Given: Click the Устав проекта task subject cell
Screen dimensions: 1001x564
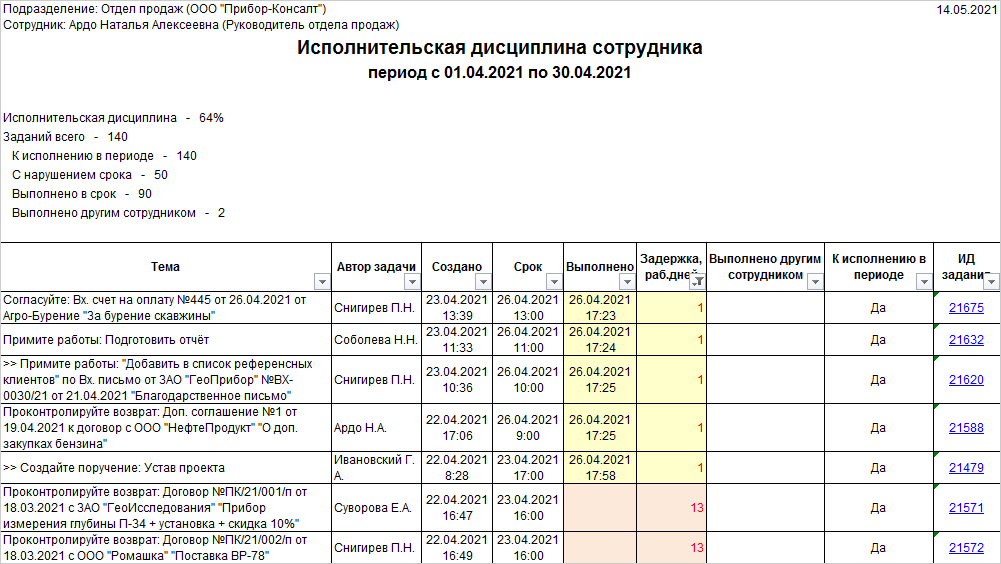Looking at the screenshot, I should [x=166, y=468].
